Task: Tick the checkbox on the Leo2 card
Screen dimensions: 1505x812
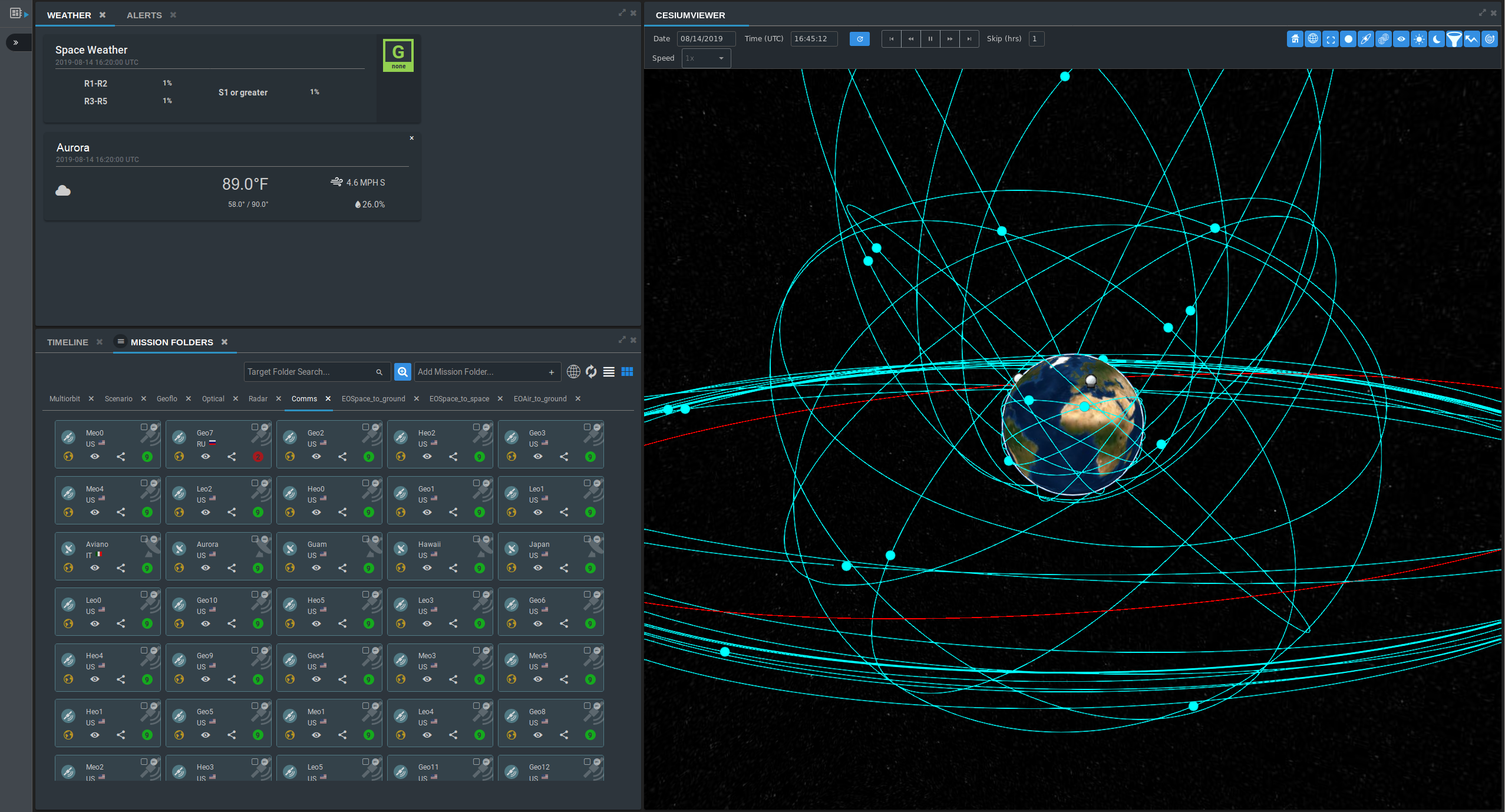Action: [x=255, y=483]
